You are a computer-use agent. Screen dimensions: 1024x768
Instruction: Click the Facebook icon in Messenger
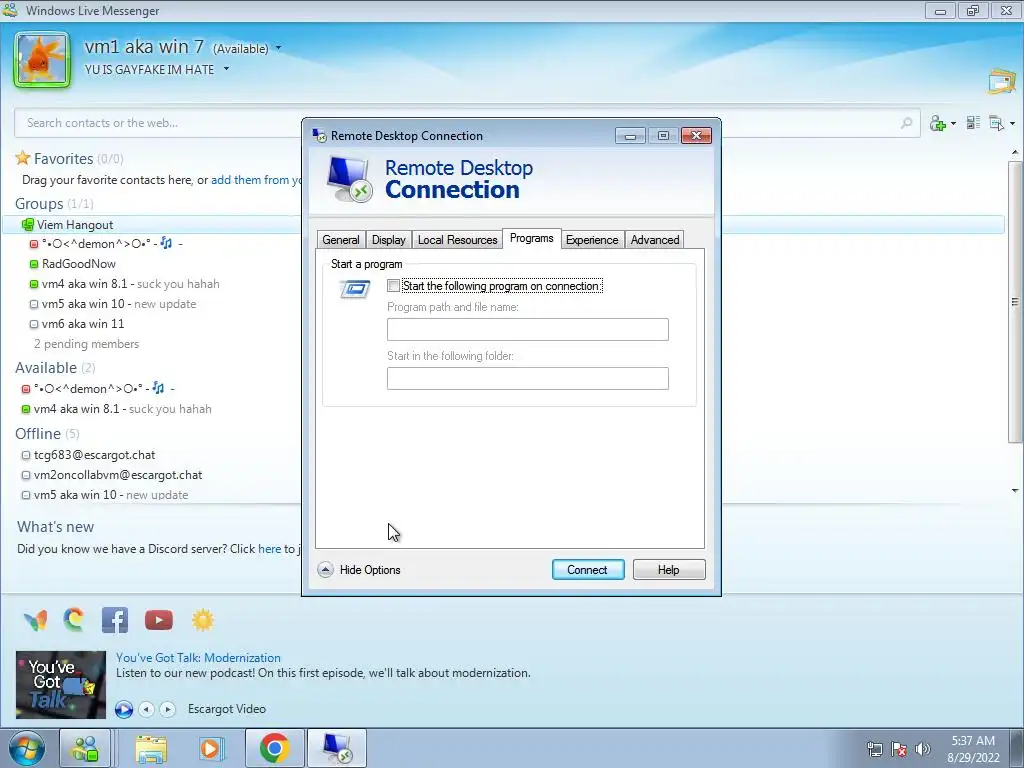(x=115, y=620)
